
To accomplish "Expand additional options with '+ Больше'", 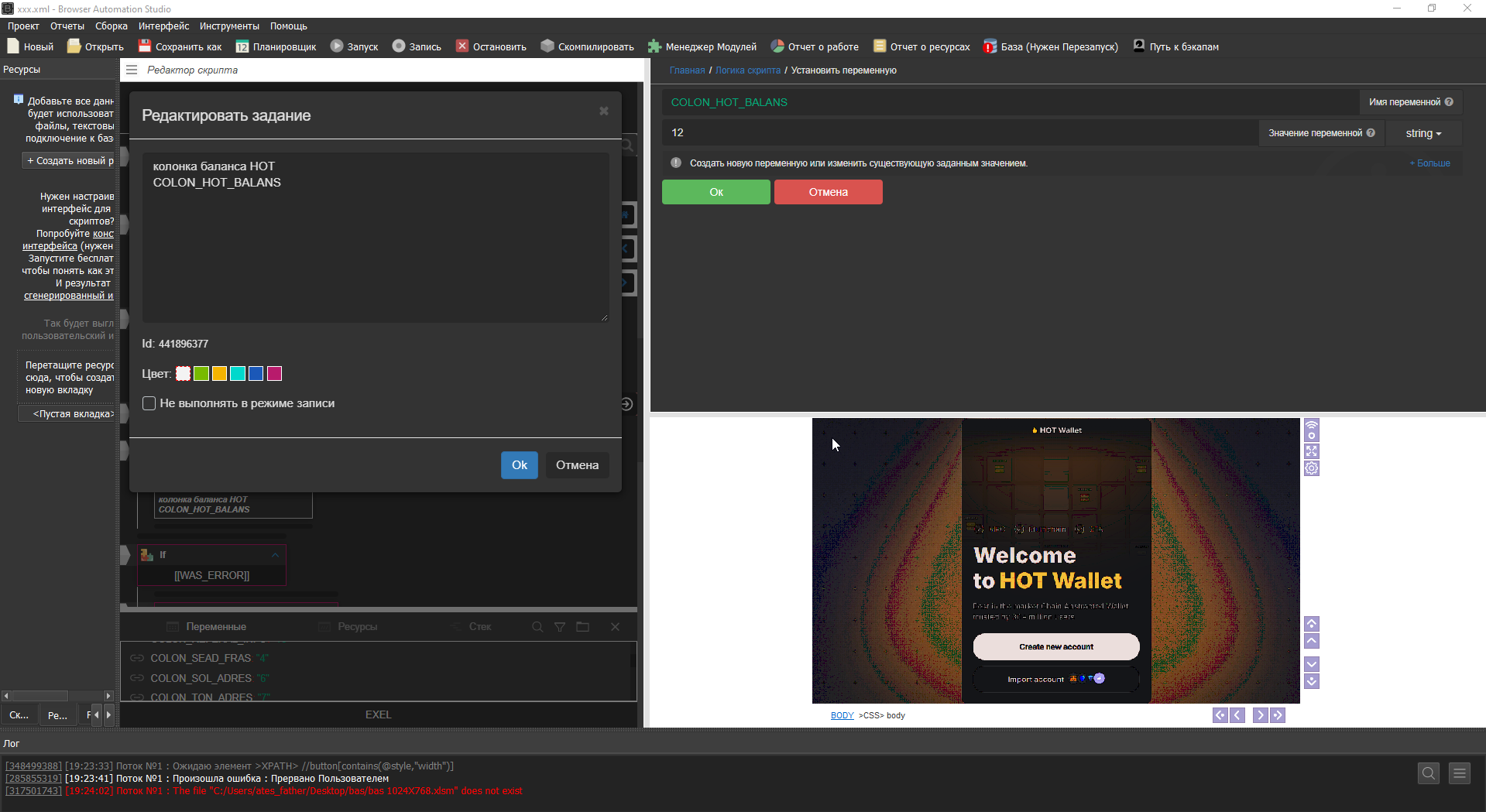I will pos(1429,163).
